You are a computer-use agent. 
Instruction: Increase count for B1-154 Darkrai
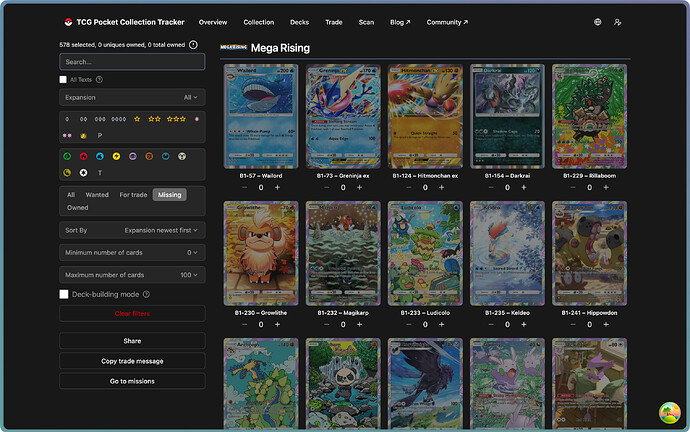[x=524, y=188]
